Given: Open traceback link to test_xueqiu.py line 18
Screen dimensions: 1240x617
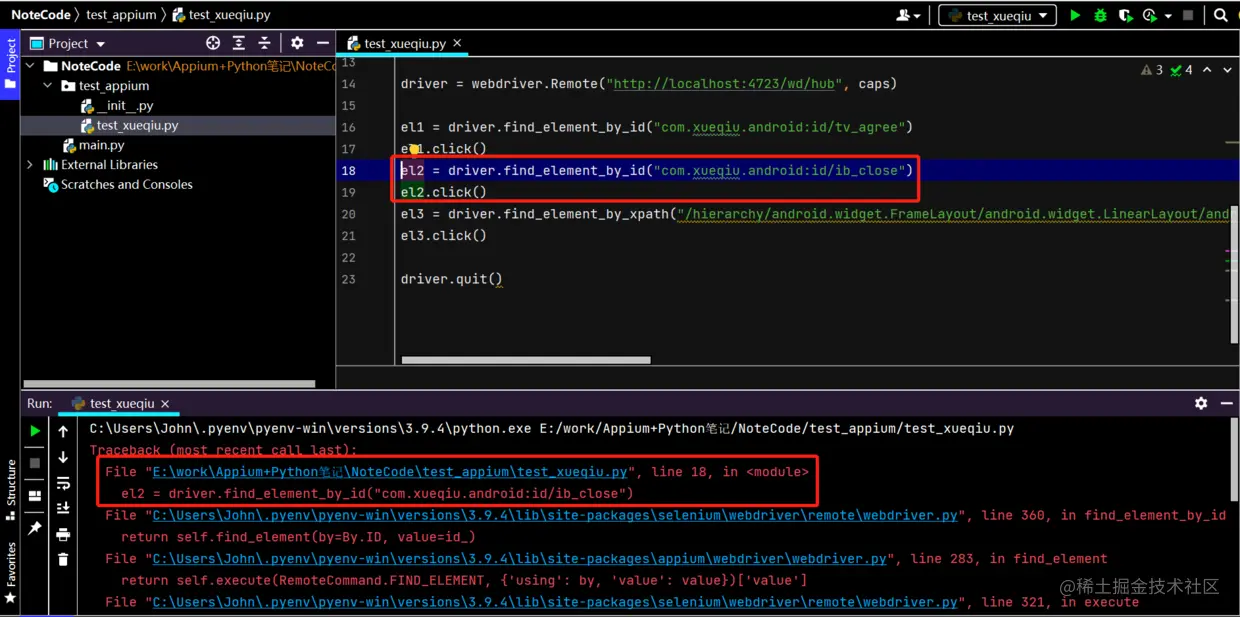Looking at the screenshot, I should pyautogui.click(x=390, y=472).
